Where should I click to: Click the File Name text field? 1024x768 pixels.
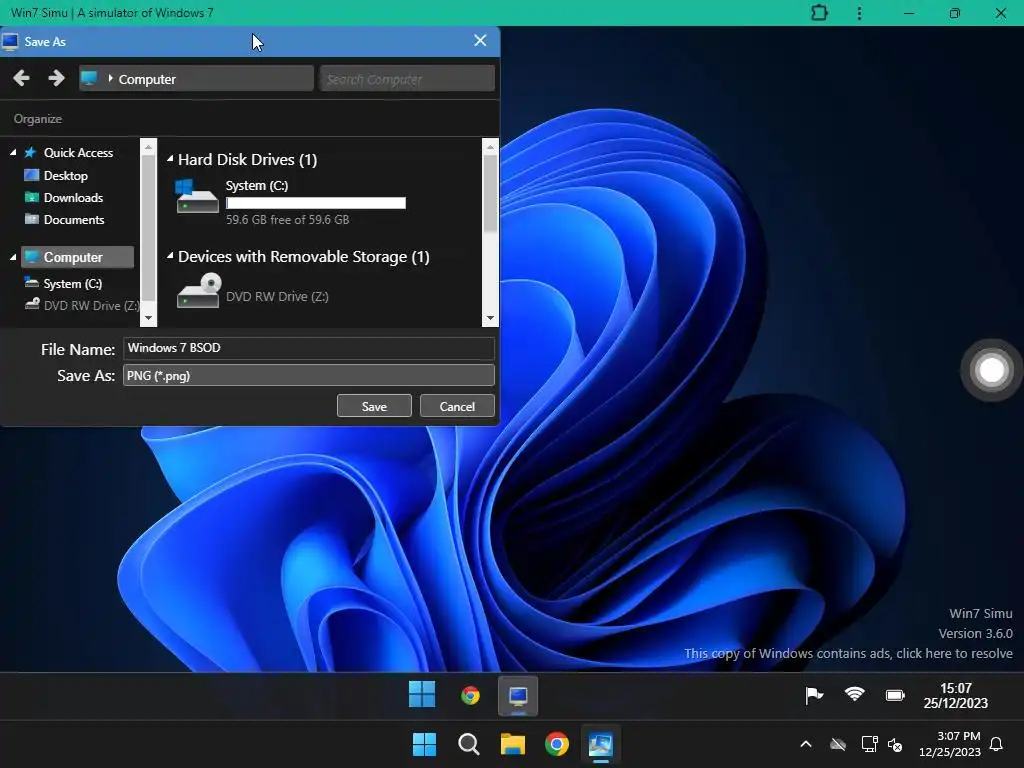(x=308, y=347)
